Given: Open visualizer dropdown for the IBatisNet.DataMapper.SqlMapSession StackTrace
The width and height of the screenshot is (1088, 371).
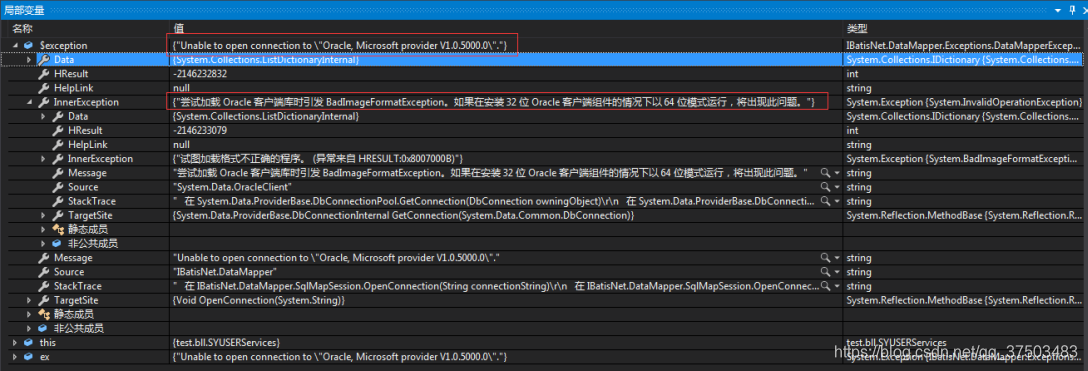Looking at the screenshot, I should click(836, 286).
